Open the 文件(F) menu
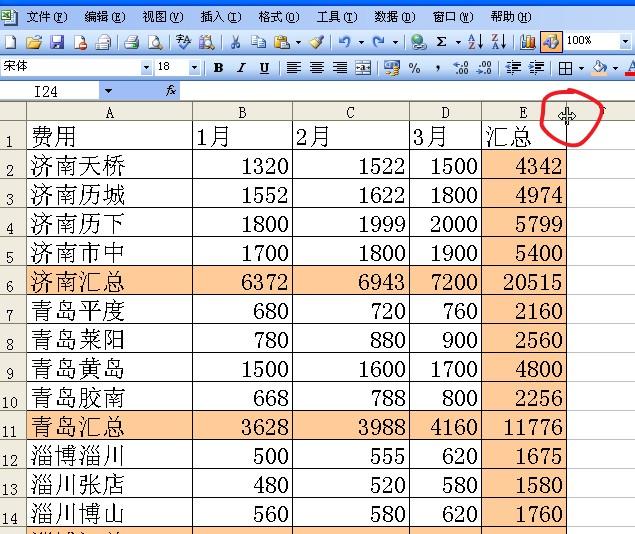 pyautogui.click(x=47, y=17)
